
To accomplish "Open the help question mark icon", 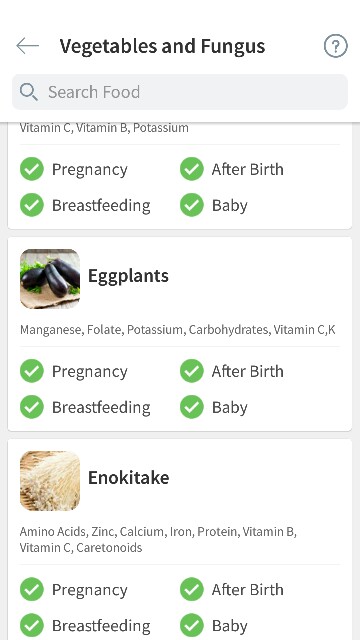I will coord(336,46).
